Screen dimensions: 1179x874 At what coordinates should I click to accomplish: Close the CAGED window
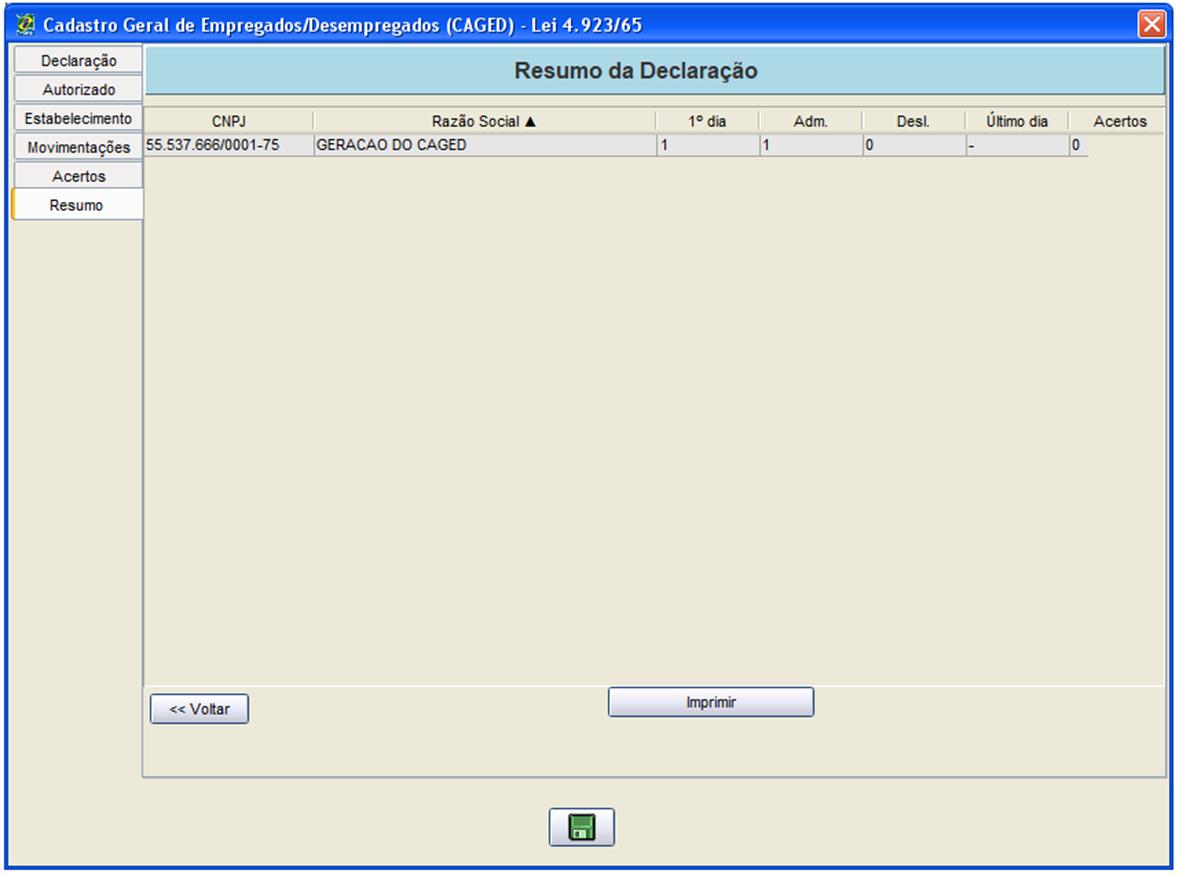pyautogui.click(x=1151, y=24)
